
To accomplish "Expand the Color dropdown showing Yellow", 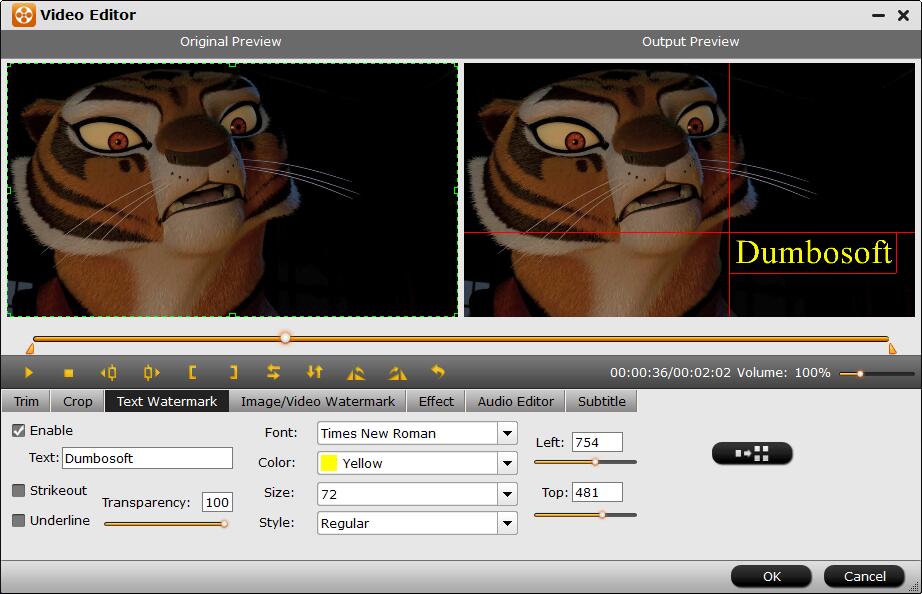I will click(507, 464).
